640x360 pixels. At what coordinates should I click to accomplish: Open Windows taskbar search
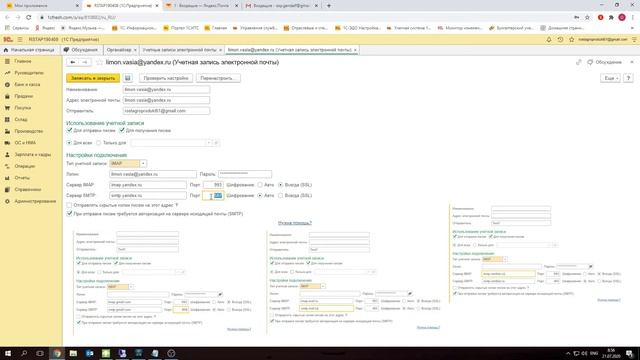(24, 353)
